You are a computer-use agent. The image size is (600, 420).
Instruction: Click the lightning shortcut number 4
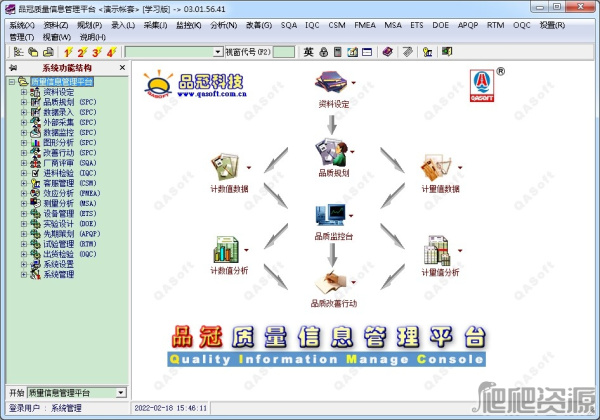pyautogui.click(x=112, y=52)
